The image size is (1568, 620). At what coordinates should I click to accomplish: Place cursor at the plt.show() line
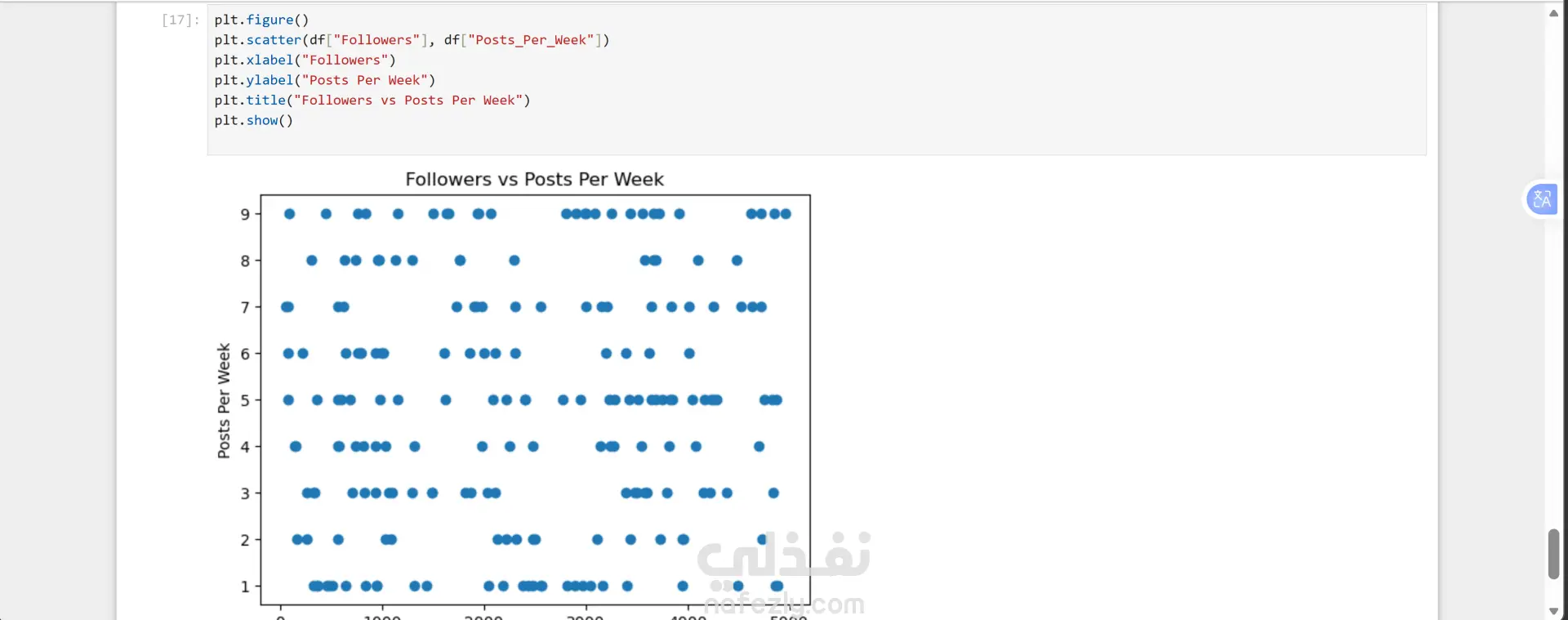(x=253, y=120)
